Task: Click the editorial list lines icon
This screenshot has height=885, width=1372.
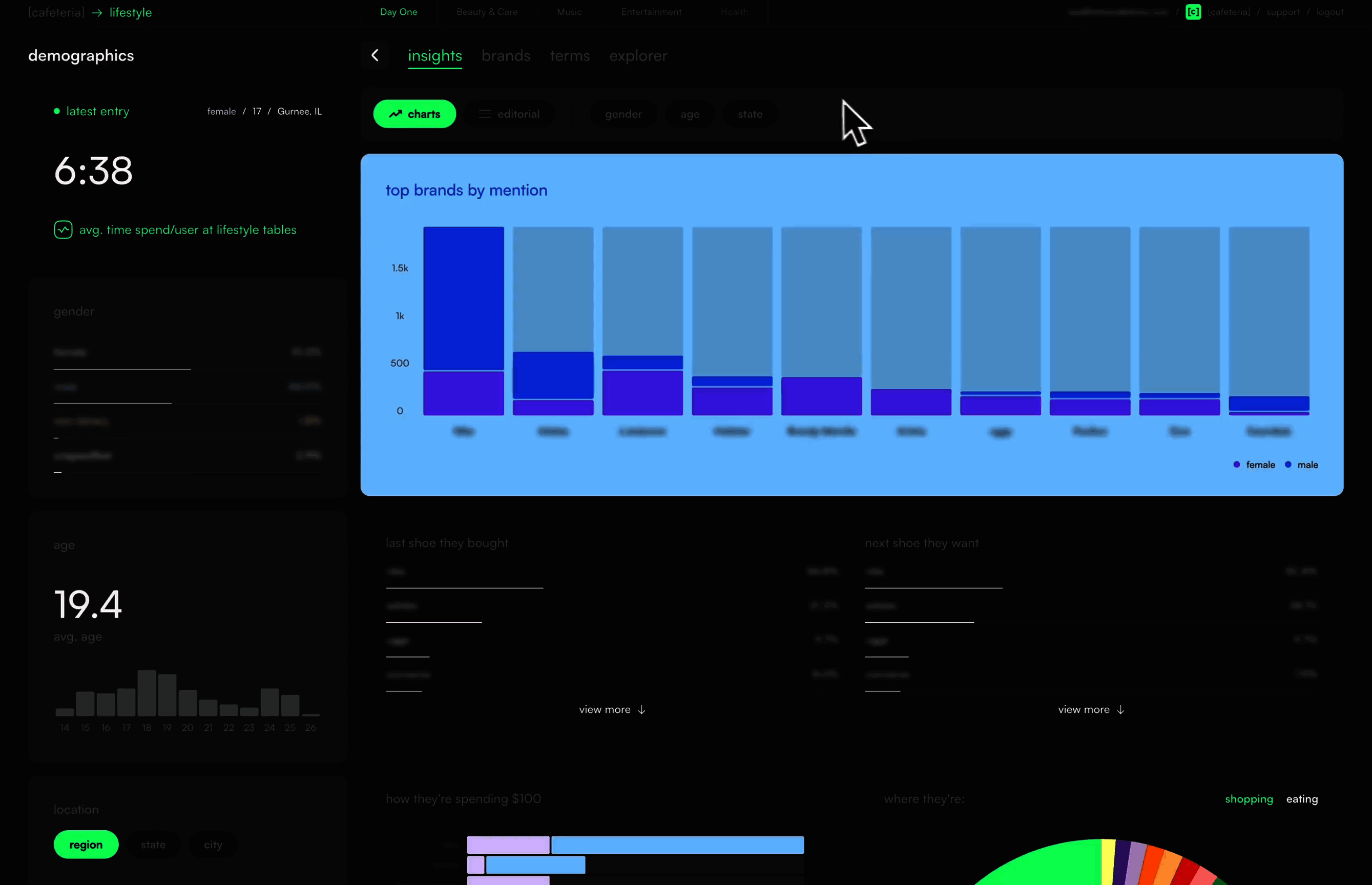Action: coord(485,114)
